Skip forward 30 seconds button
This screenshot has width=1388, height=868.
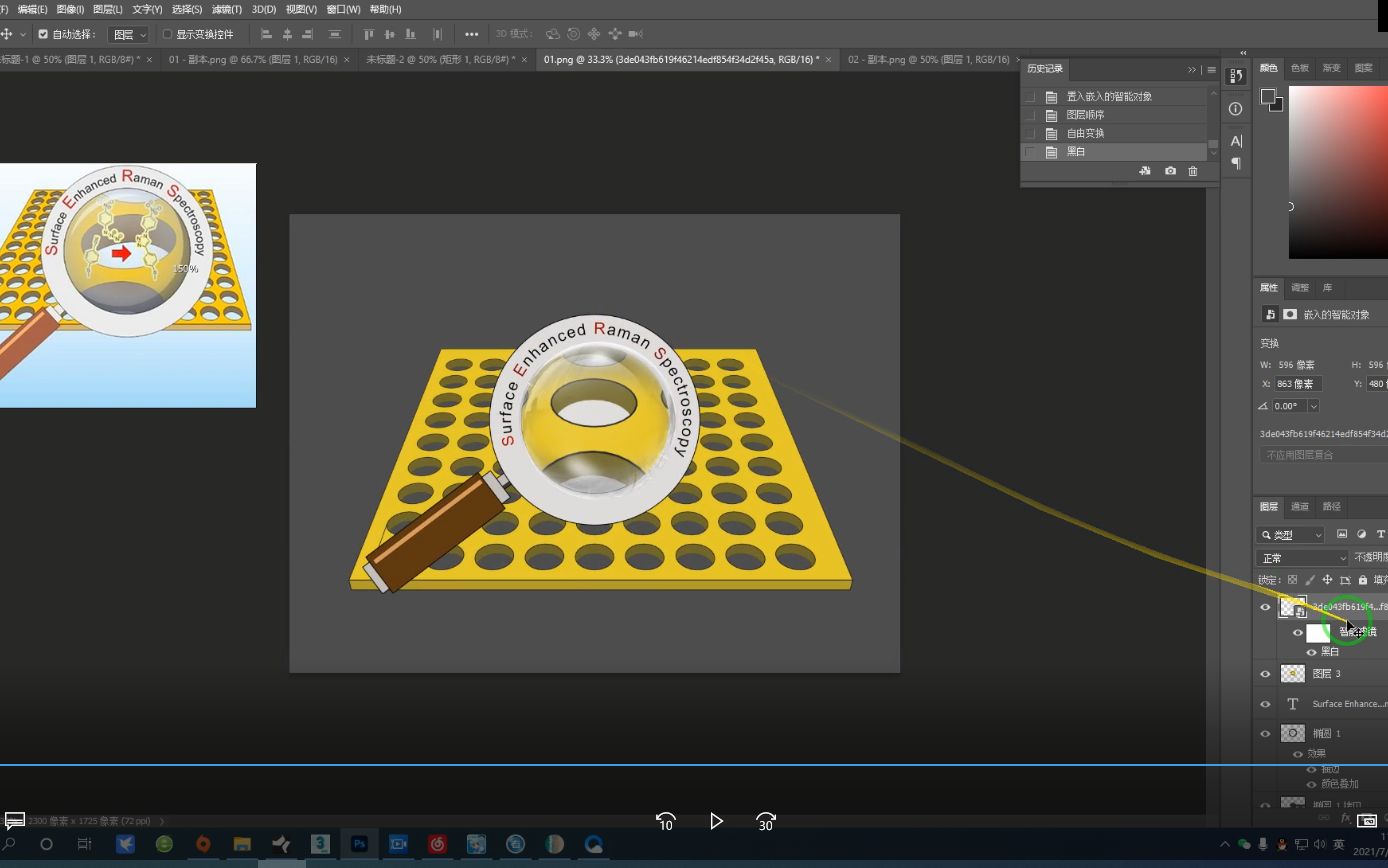click(x=766, y=821)
